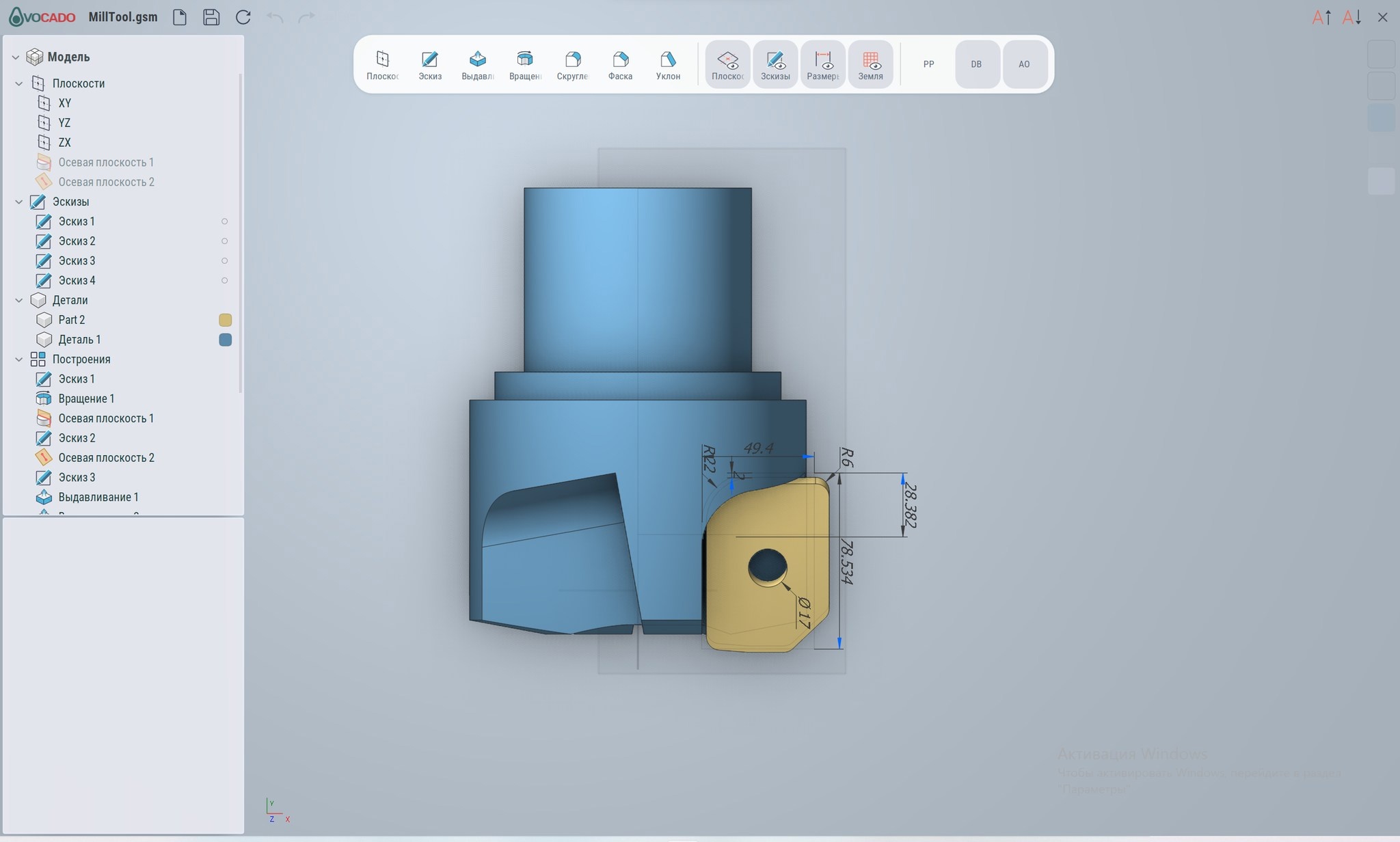
Task: Collapse the Эскизы tree group
Action: (x=19, y=202)
